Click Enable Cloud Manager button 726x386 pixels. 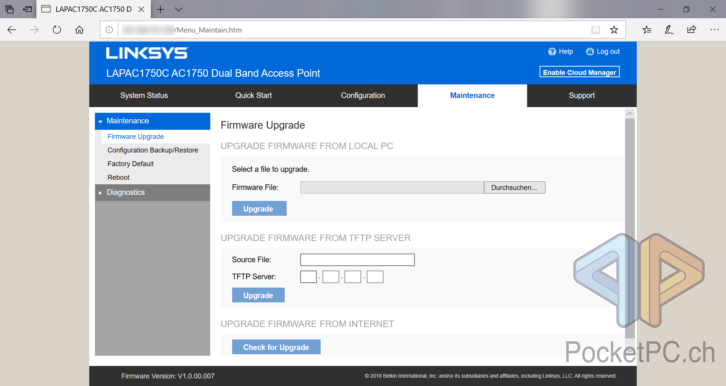(579, 72)
